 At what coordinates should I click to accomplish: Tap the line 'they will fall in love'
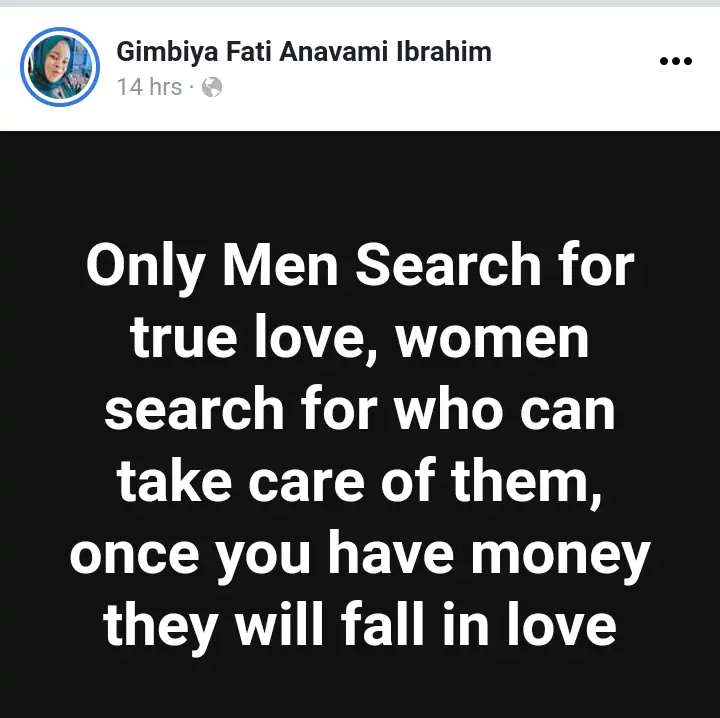tap(360, 626)
